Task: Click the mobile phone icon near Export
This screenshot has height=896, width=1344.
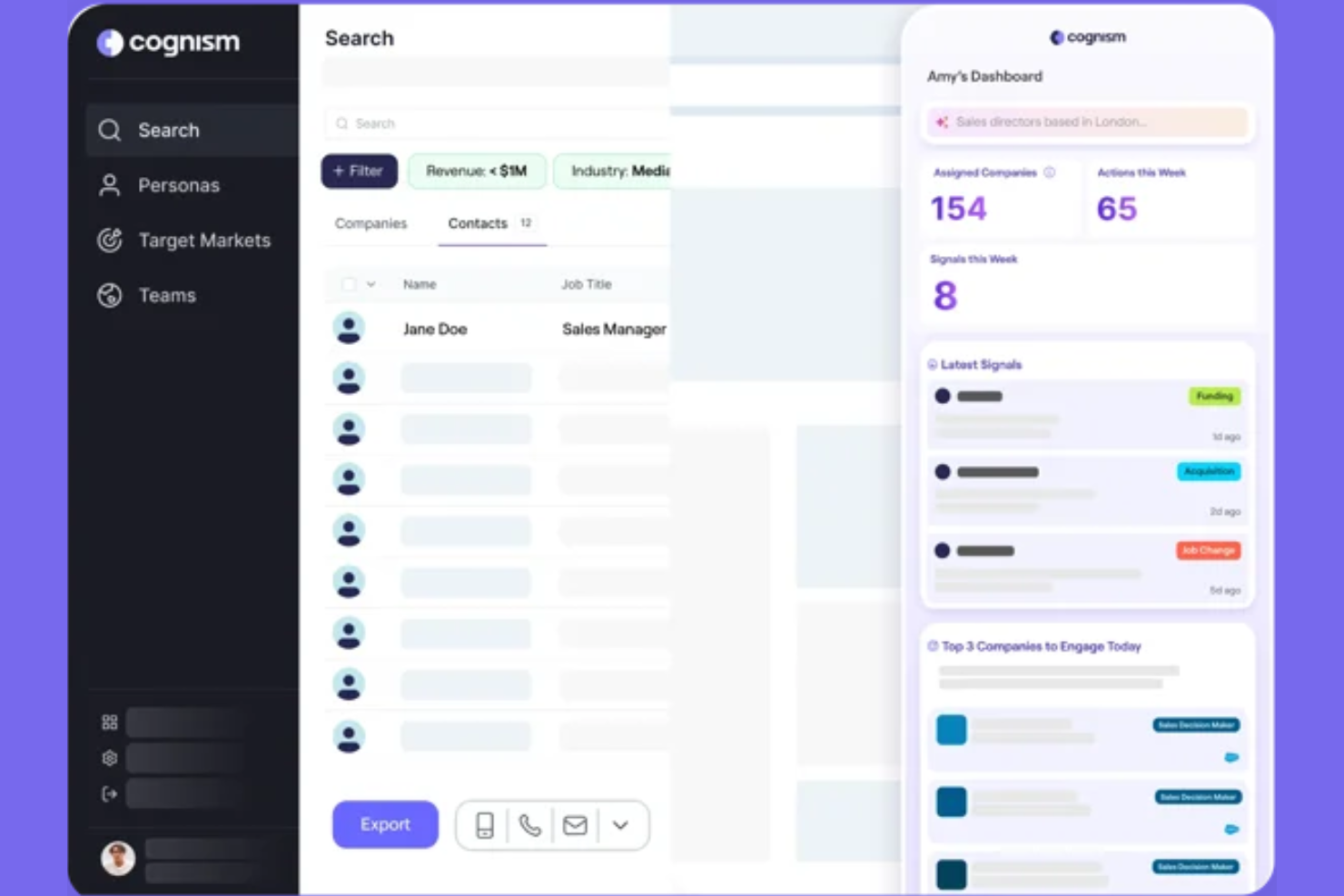Action: 484,825
